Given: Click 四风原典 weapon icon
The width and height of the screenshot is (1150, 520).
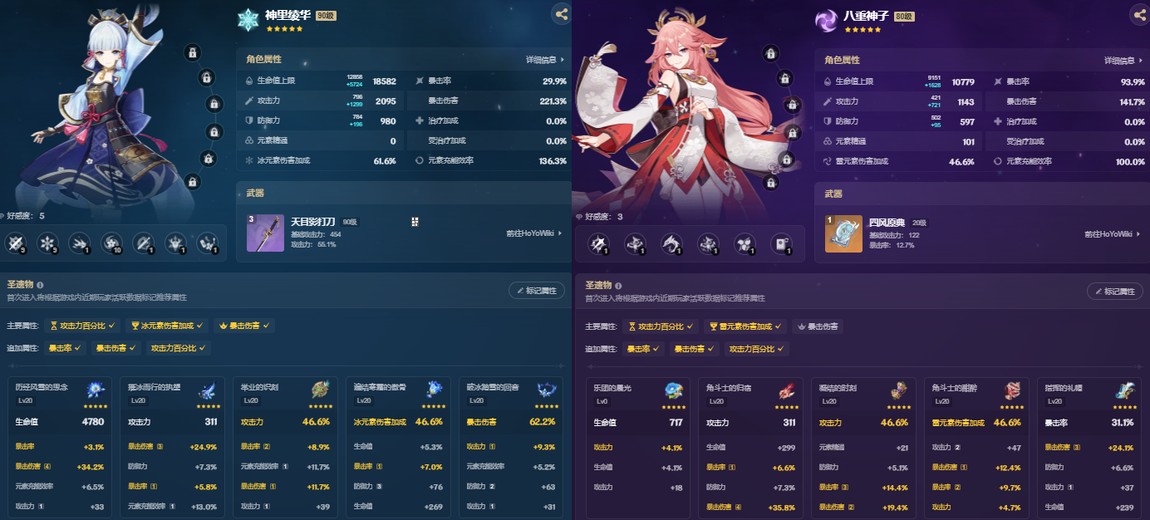Looking at the screenshot, I should click(x=843, y=233).
